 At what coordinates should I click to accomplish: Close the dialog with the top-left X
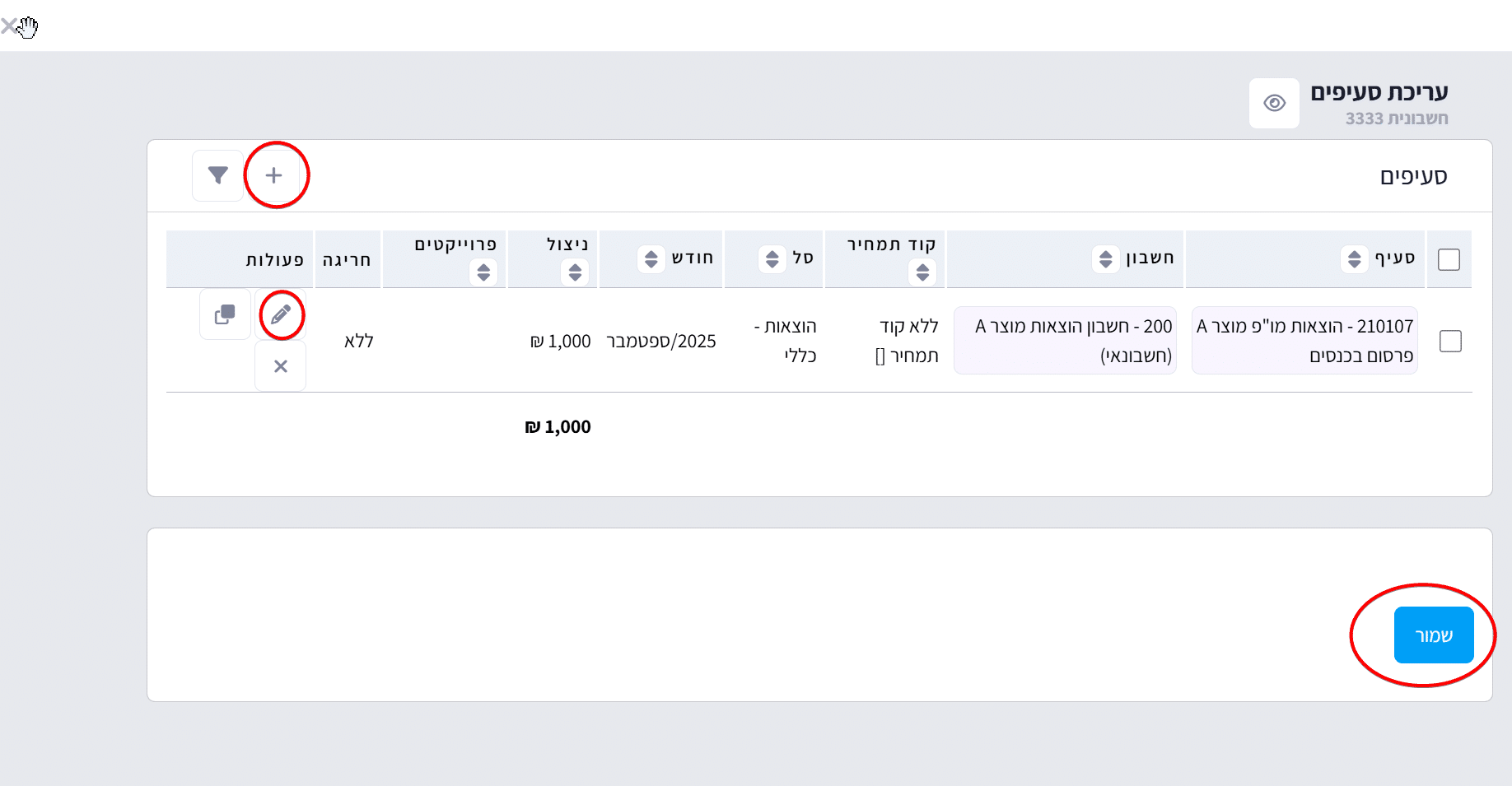[9, 26]
